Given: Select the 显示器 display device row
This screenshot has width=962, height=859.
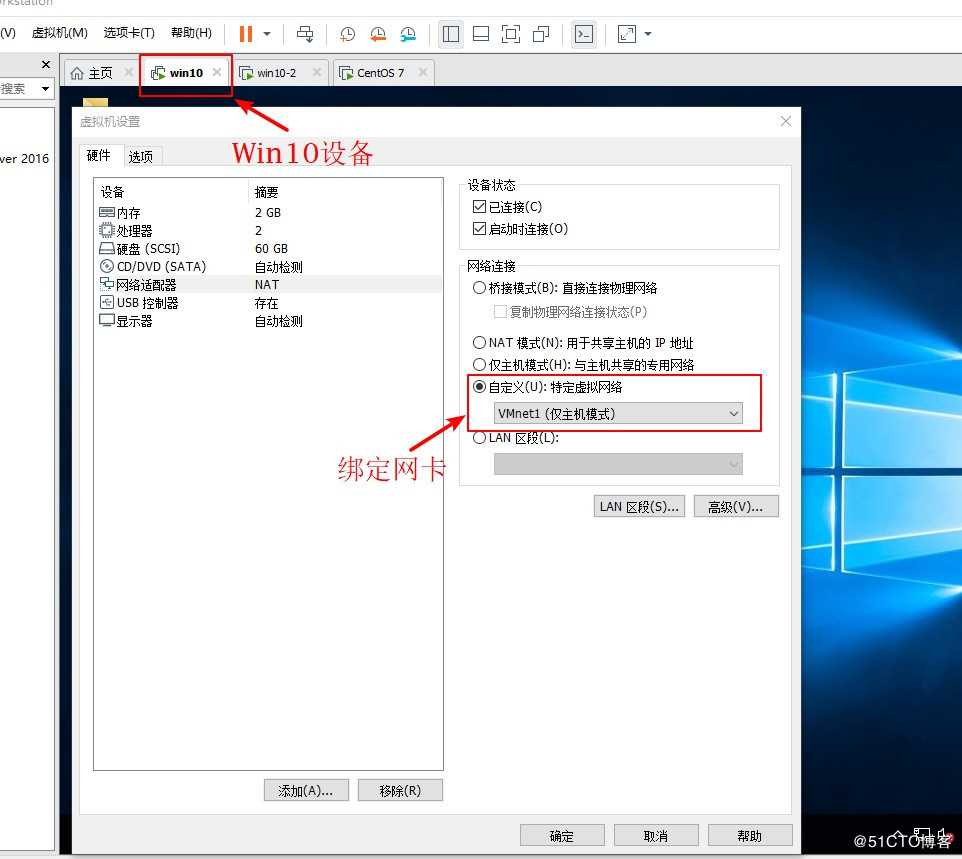Looking at the screenshot, I should coord(268,321).
